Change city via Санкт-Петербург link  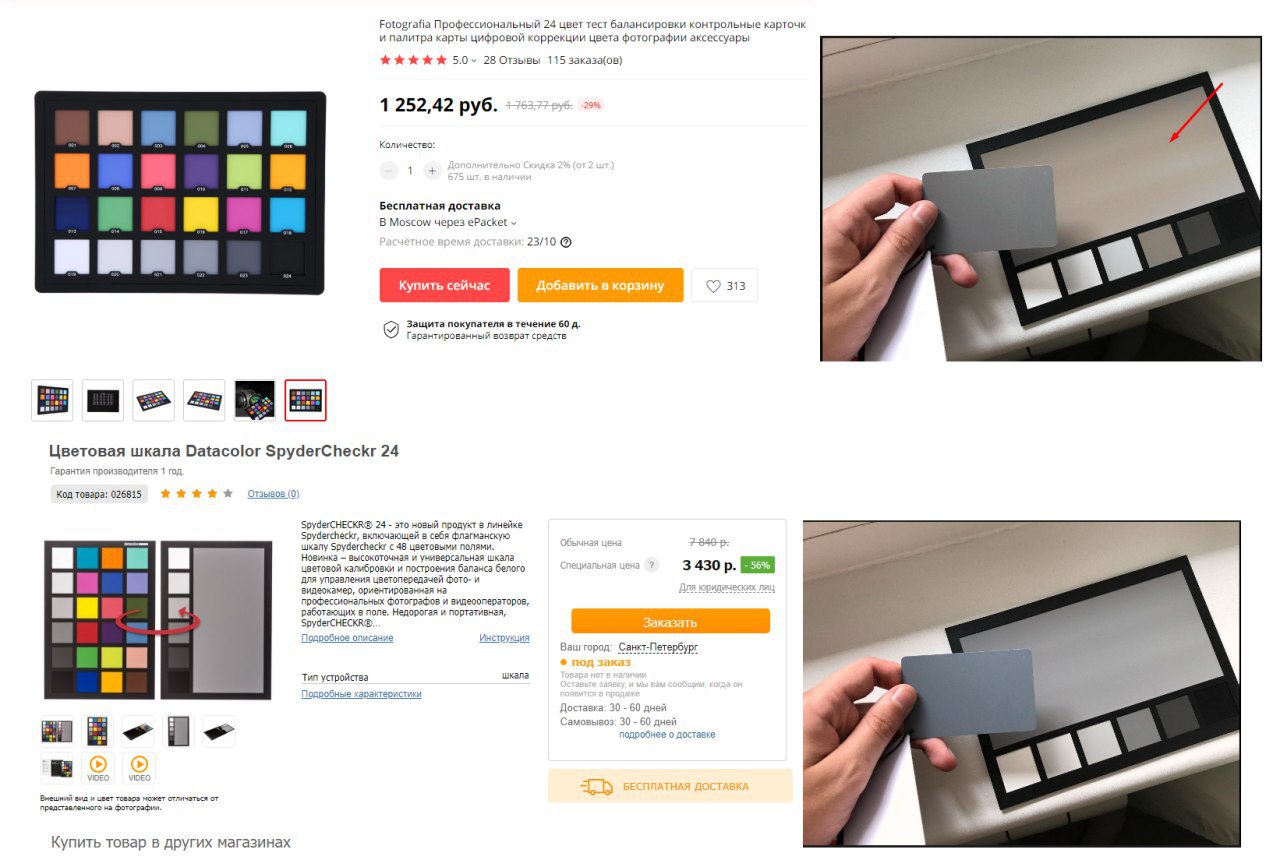pyautogui.click(x=658, y=647)
